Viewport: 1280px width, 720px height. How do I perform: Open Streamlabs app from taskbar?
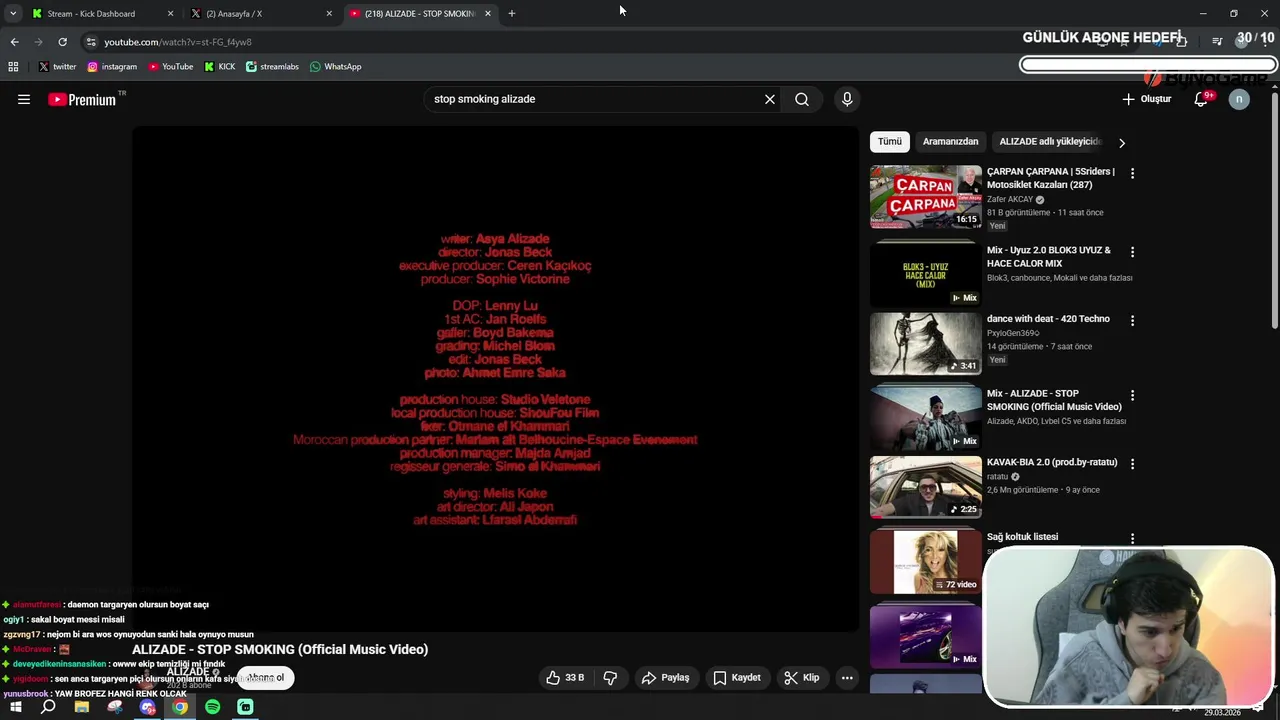tap(246, 707)
